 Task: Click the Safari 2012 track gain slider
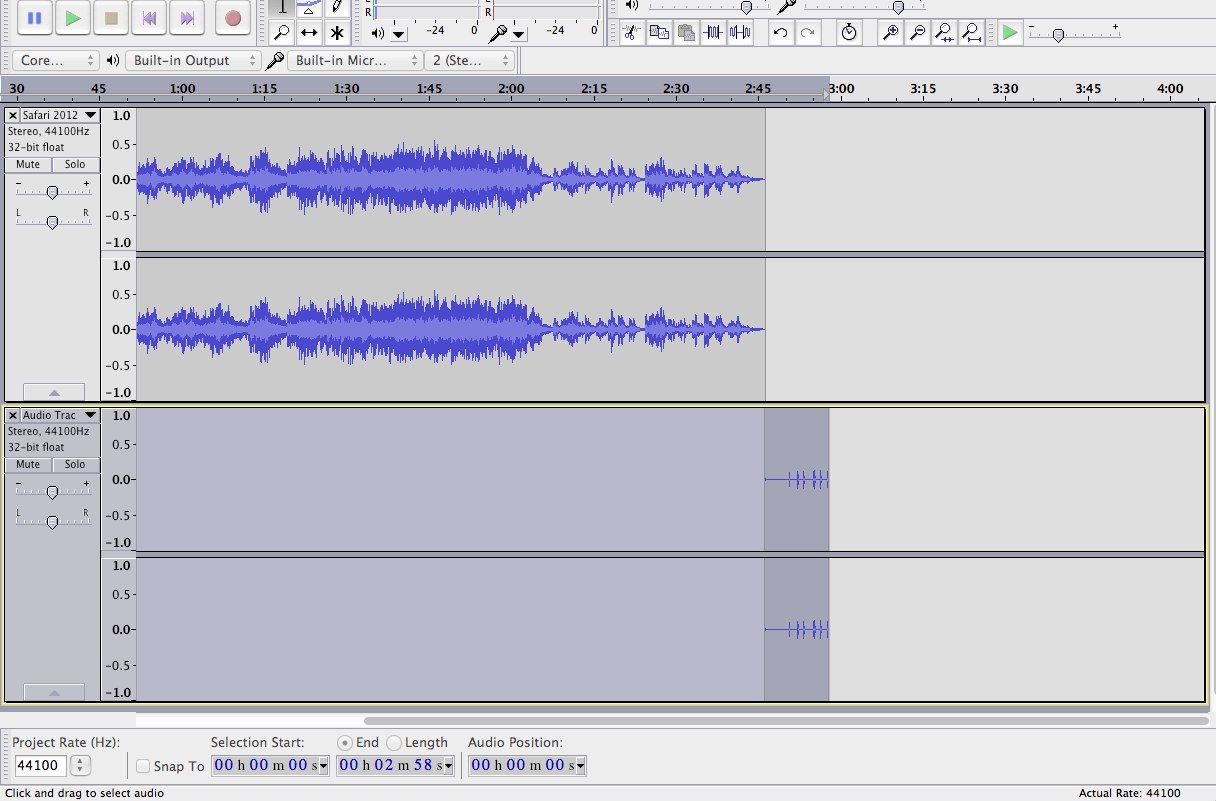tap(52, 191)
